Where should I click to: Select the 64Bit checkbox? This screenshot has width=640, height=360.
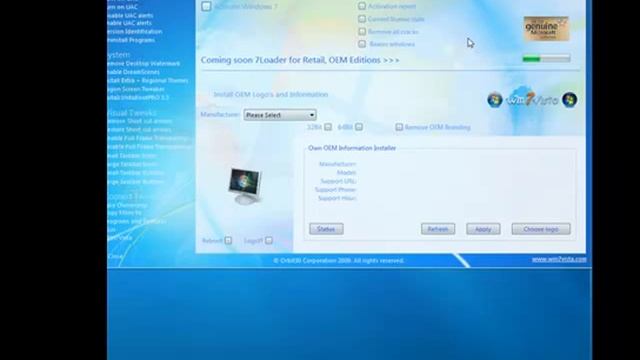tap(359, 127)
